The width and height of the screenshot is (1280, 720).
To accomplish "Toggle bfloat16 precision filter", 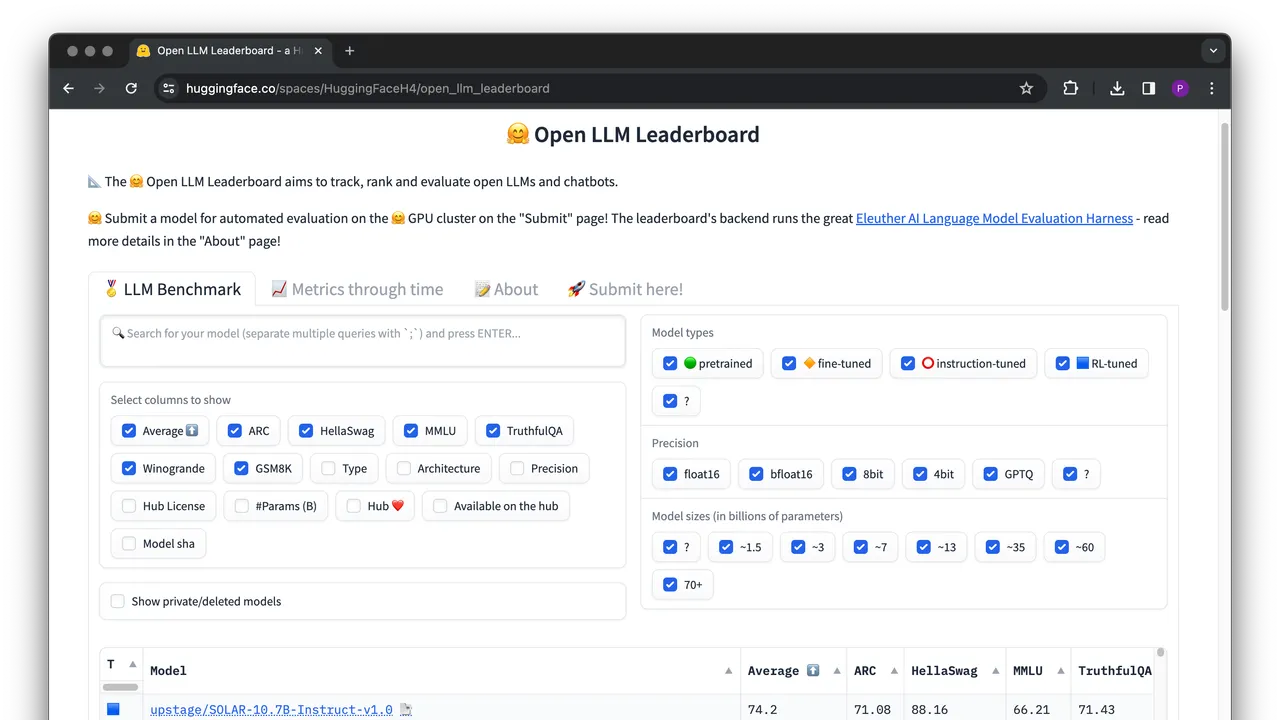I will (757, 474).
